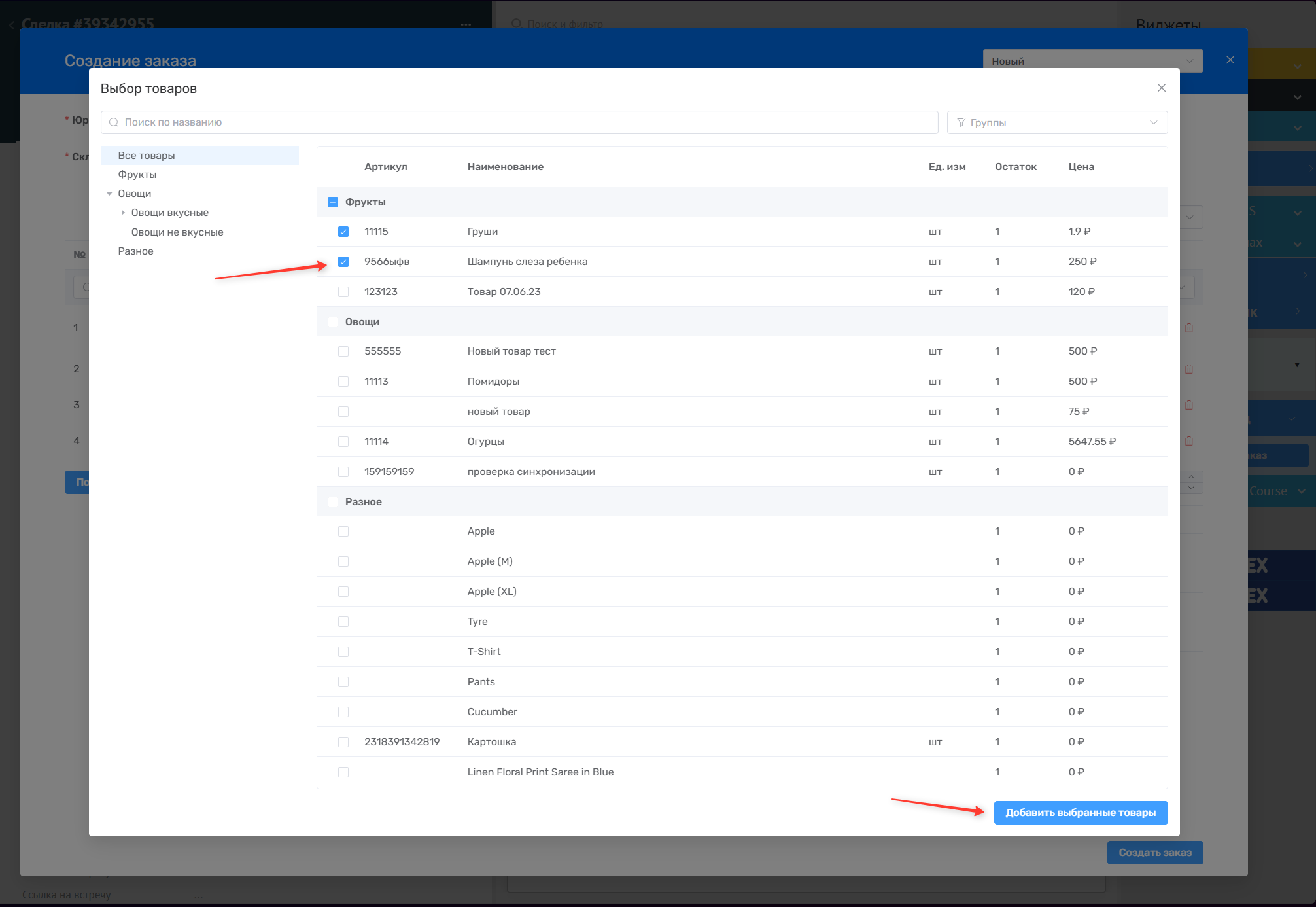This screenshot has width=1316, height=907.
Task: Toggle the Фрукты group checkbox
Action: click(333, 202)
